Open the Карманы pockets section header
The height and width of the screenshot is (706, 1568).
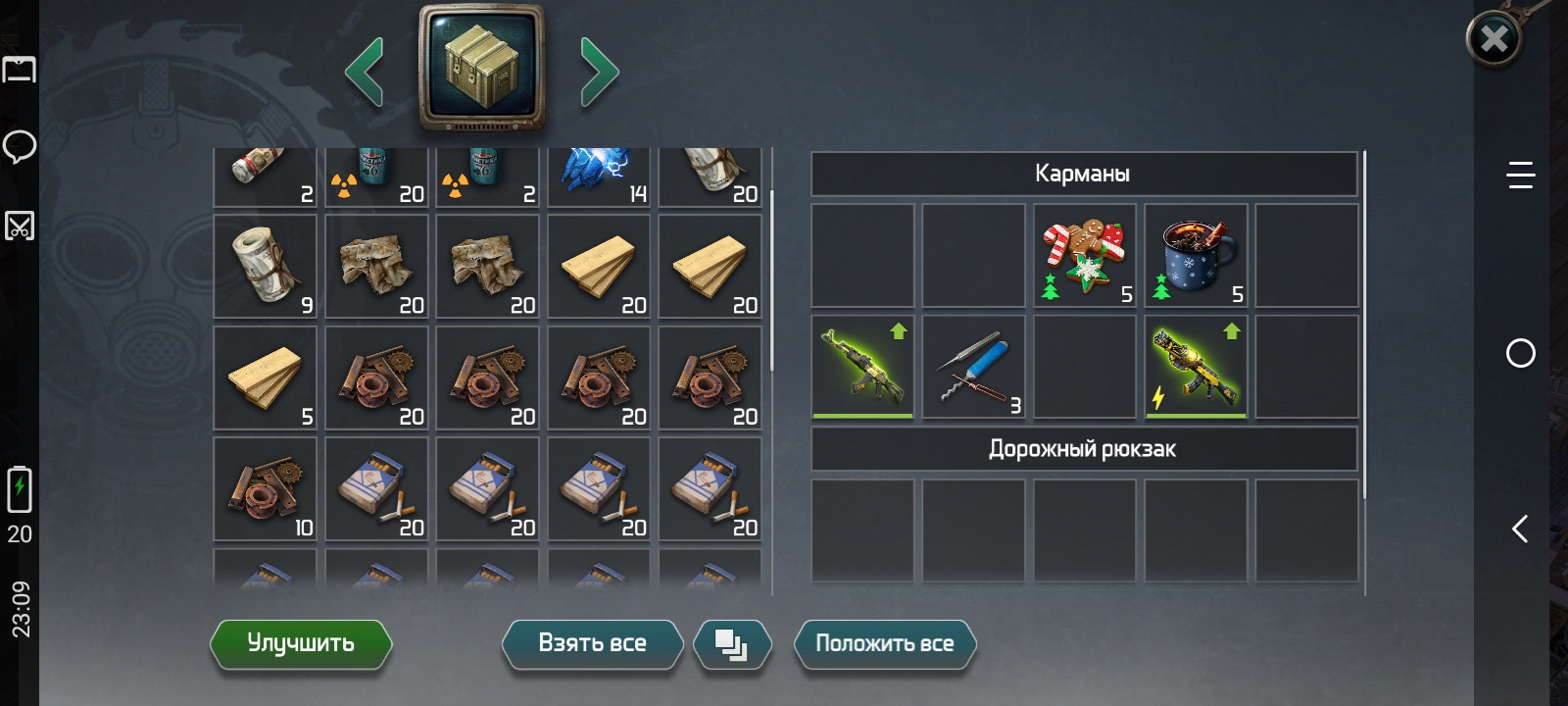[x=1083, y=174]
